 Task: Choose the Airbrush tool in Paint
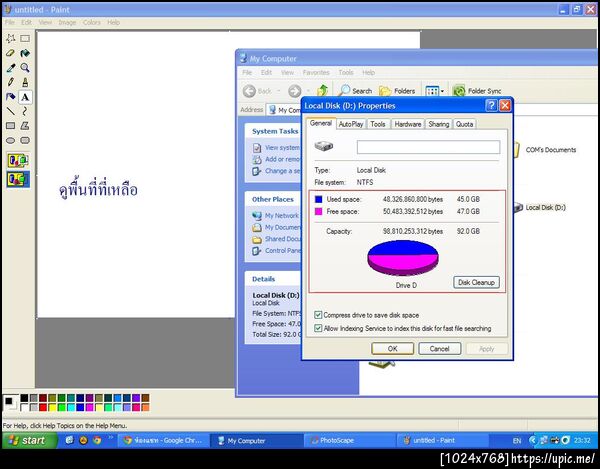[x=11, y=96]
